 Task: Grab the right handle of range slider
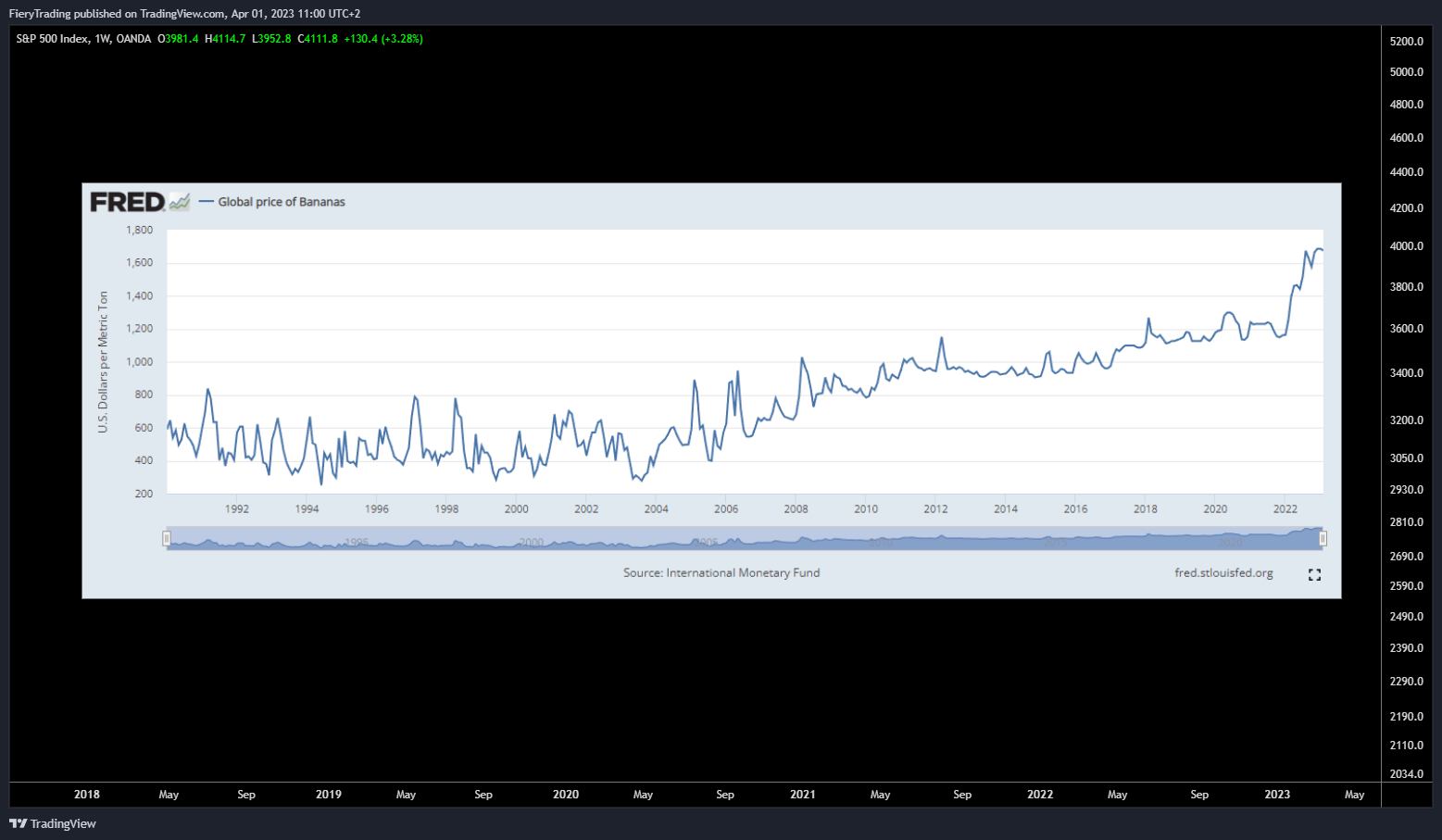1323,538
